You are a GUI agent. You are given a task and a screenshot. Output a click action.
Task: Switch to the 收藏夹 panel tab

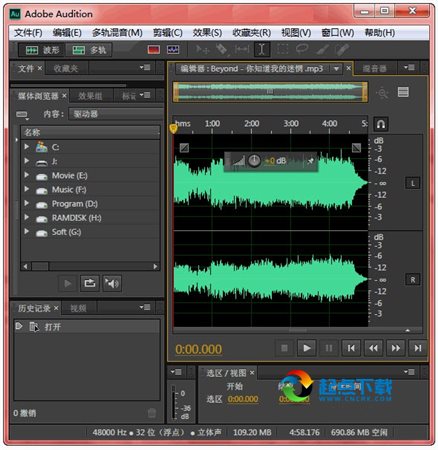tap(66, 69)
